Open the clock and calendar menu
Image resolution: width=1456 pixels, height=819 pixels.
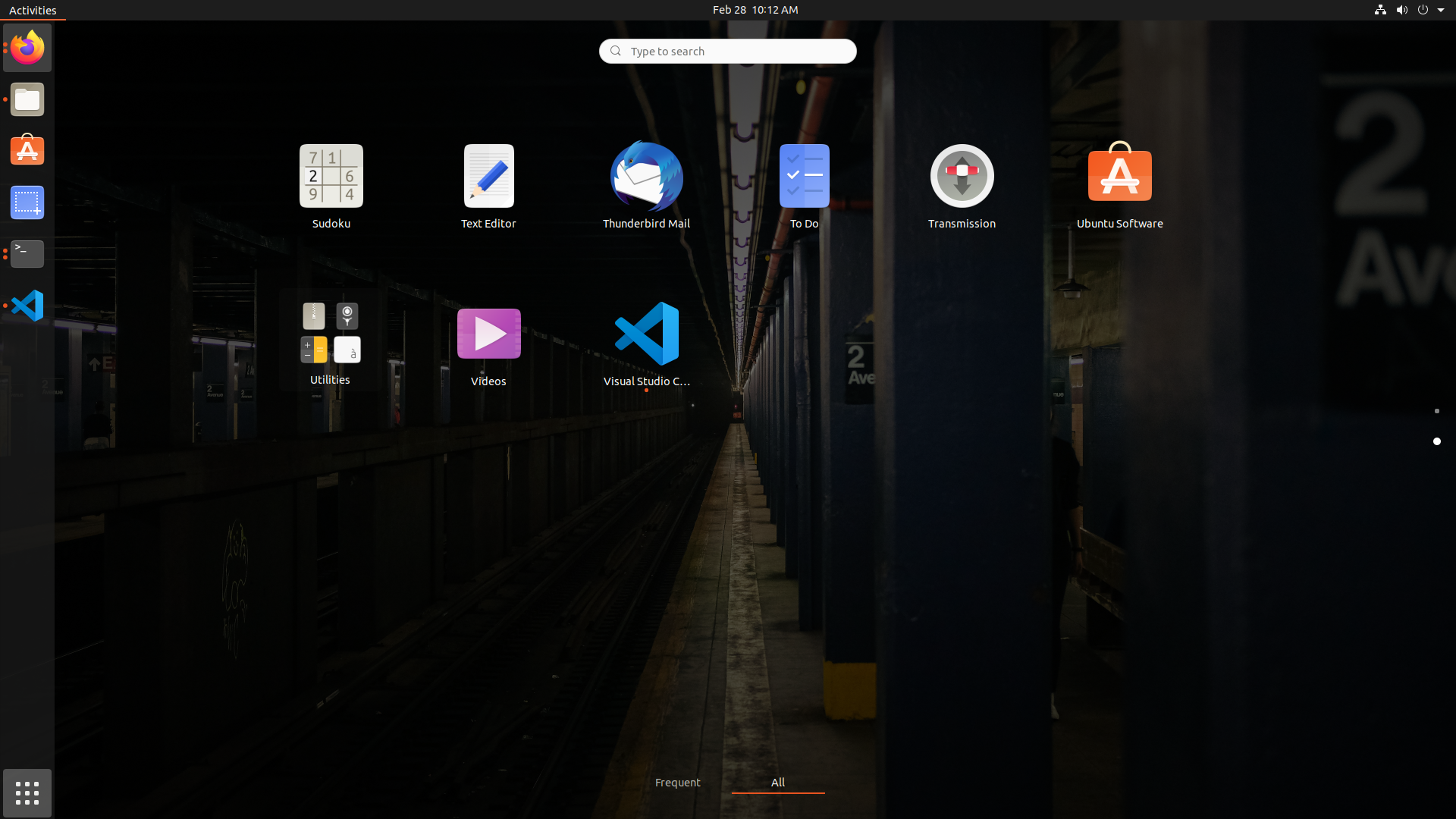[755, 10]
